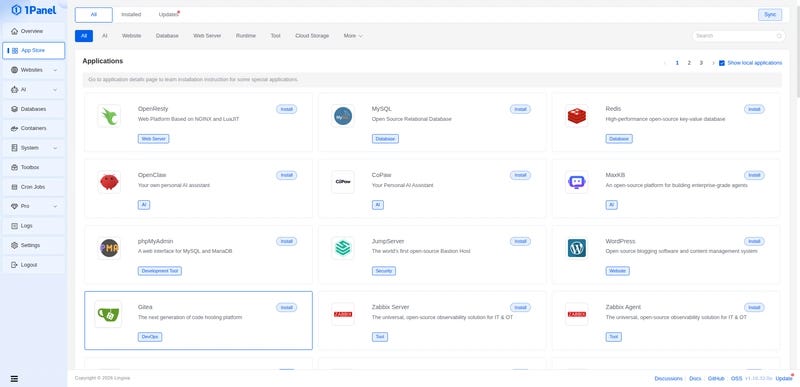Open the JumpServer app icon
Screen dimensions: 800x387
[343, 248]
